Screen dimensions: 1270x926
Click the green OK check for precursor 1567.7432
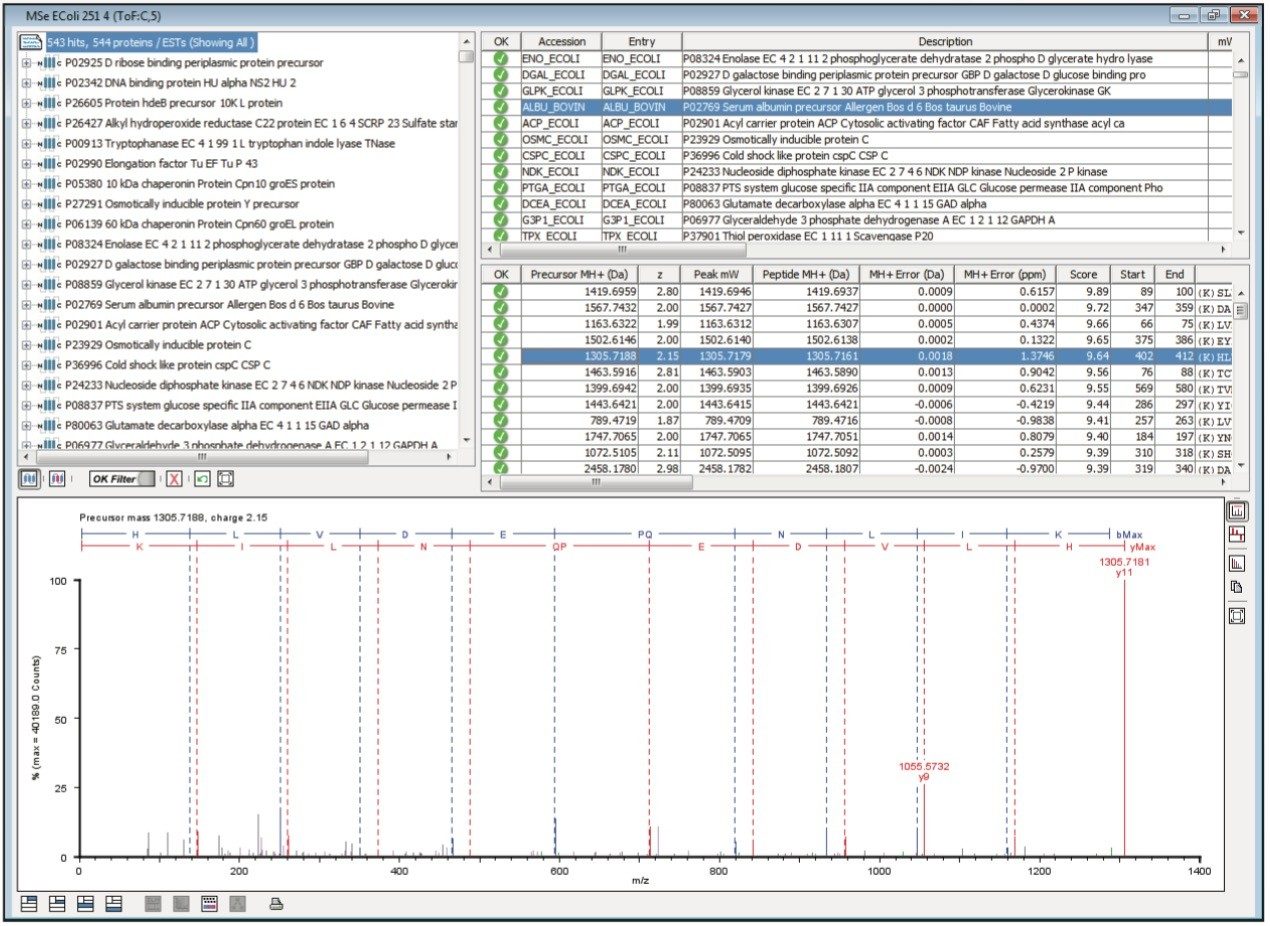pos(501,307)
